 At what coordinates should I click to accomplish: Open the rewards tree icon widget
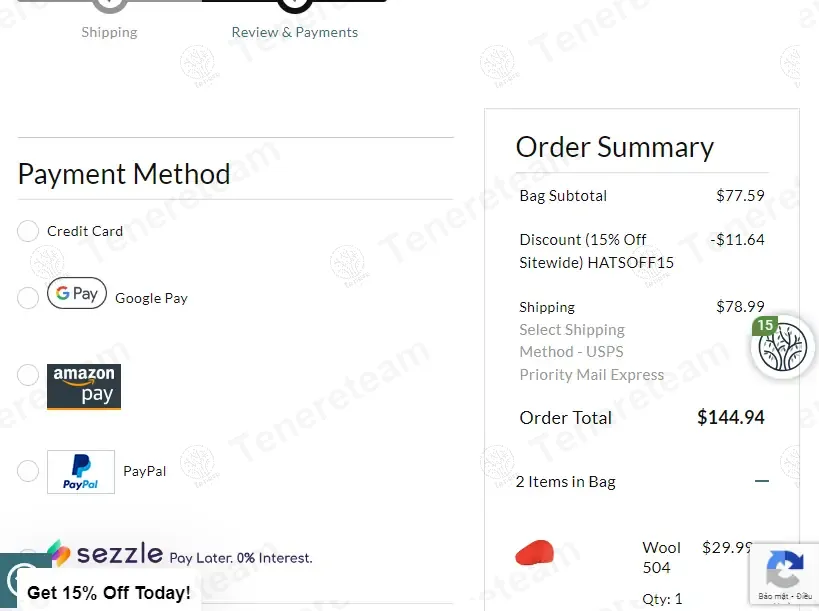pos(783,348)
